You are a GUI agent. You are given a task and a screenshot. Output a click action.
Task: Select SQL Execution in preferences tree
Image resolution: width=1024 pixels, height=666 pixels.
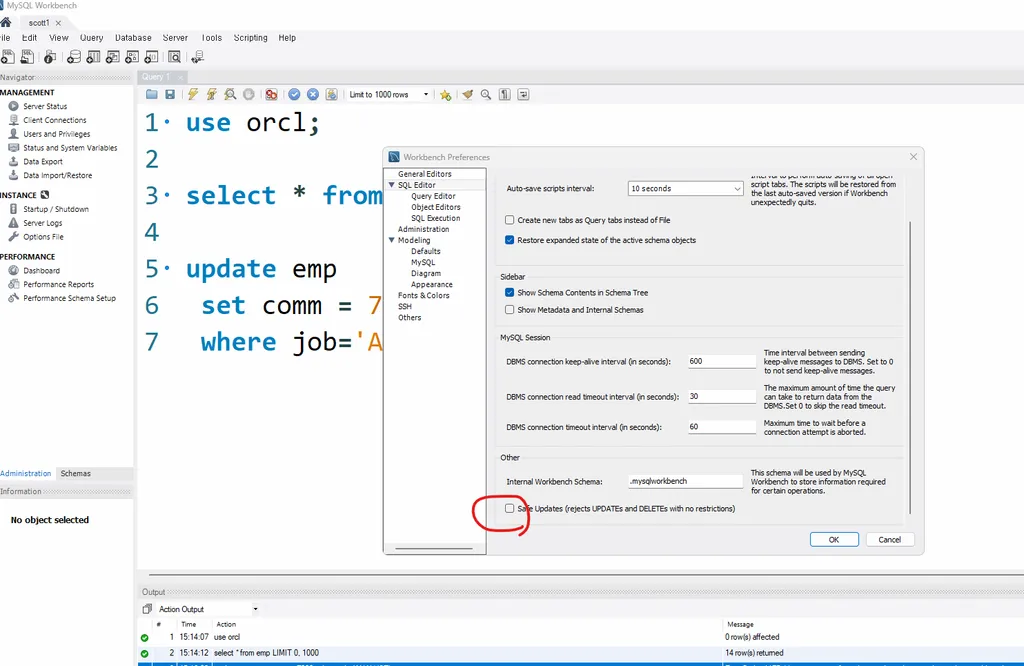(436, 218)
